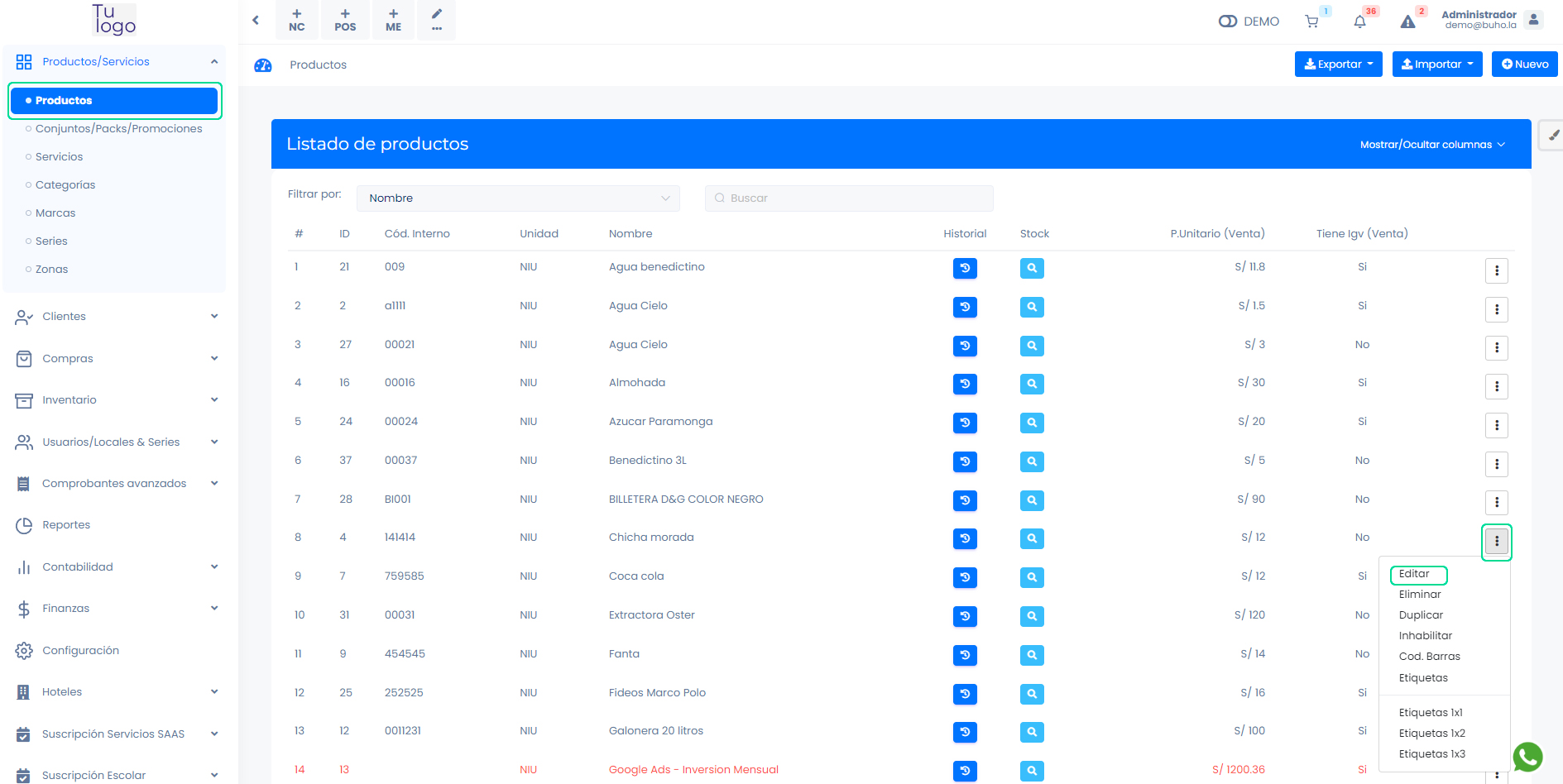Expand Comprobantes avanzados menu
The image size is (1563, 784).
coord(114,484)
